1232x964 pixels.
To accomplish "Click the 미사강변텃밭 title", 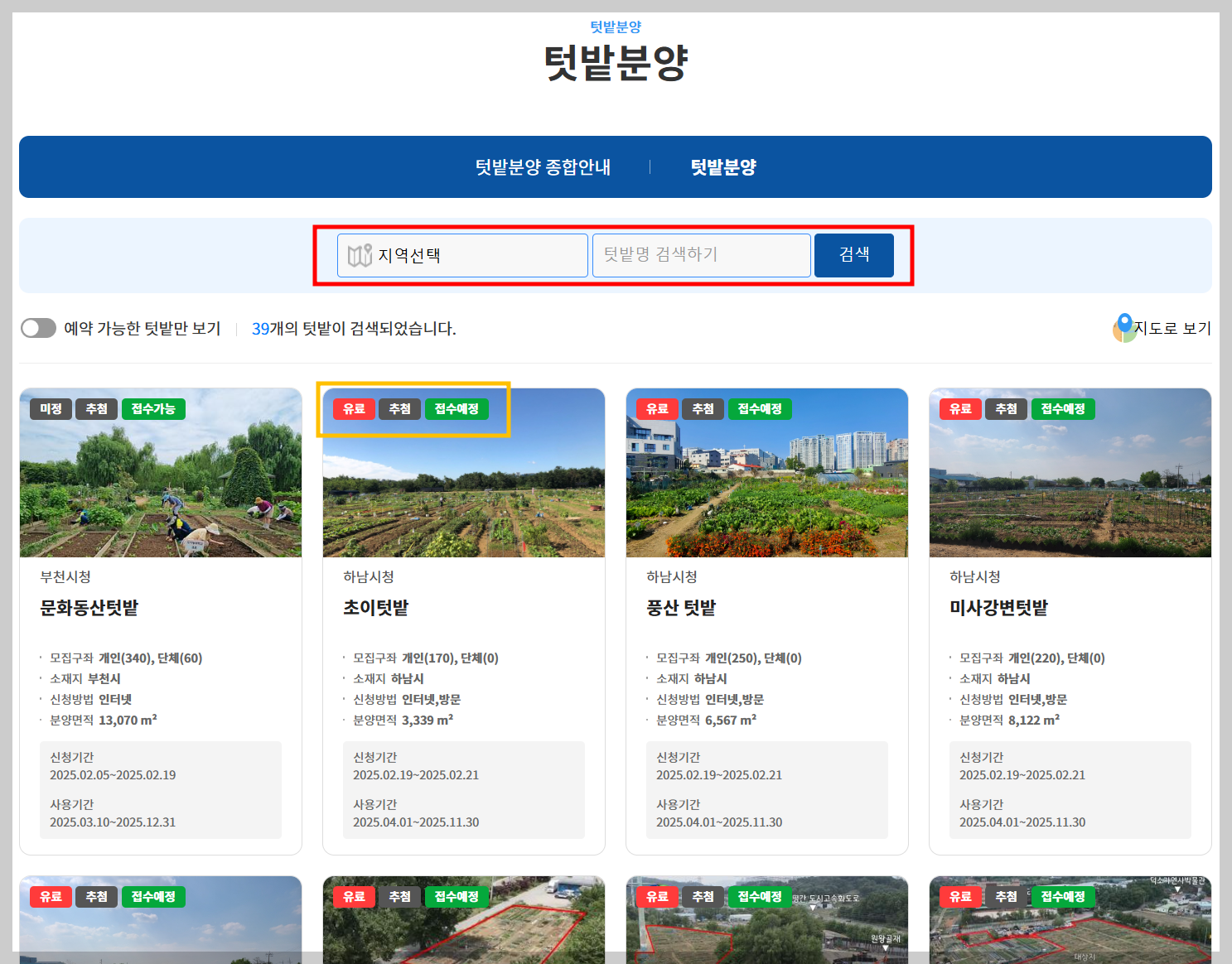I will 999,608.
